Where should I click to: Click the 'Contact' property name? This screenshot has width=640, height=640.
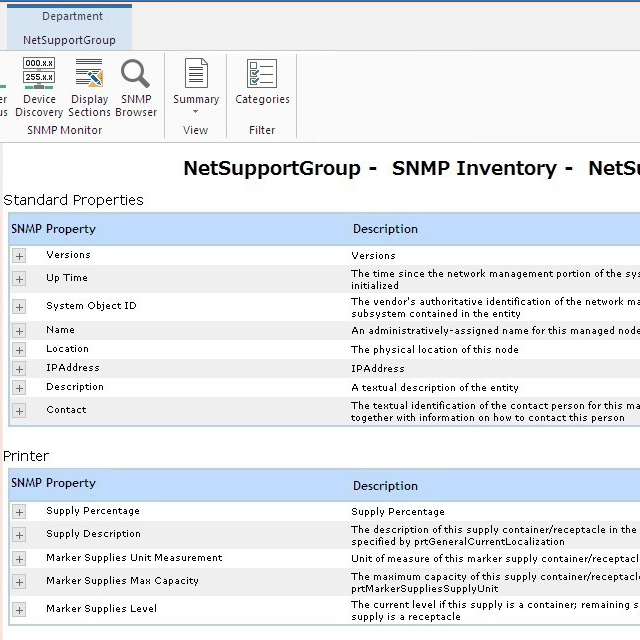click(x=66, y=410)
